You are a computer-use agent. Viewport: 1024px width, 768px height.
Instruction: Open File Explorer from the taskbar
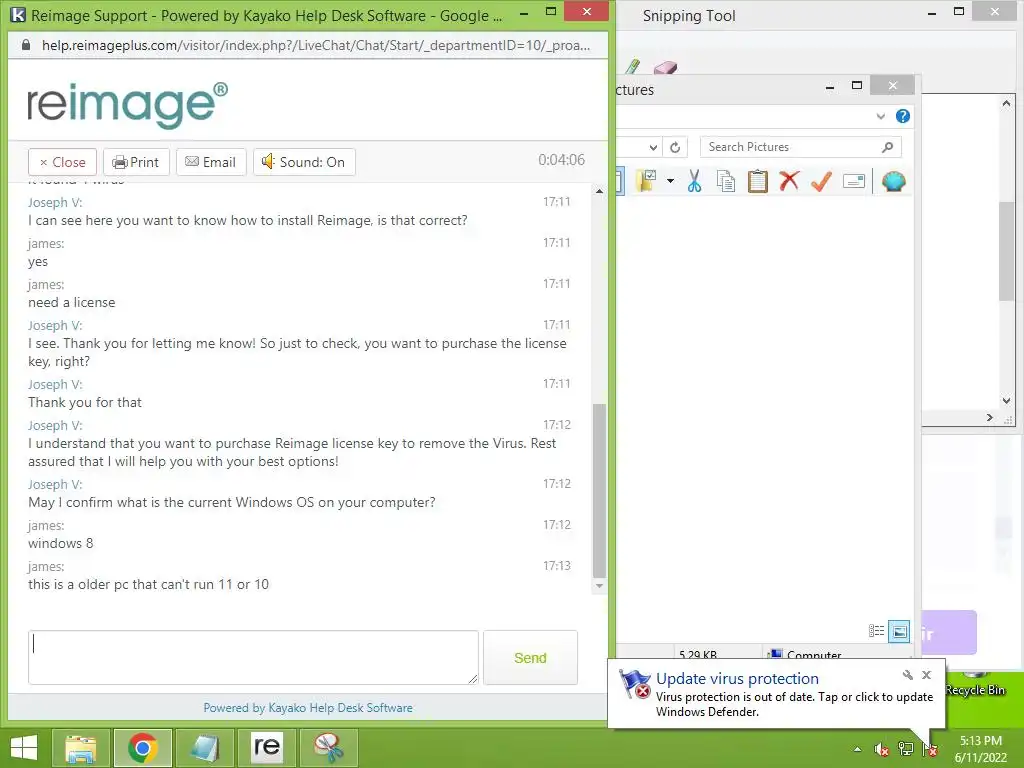[80, 748]
